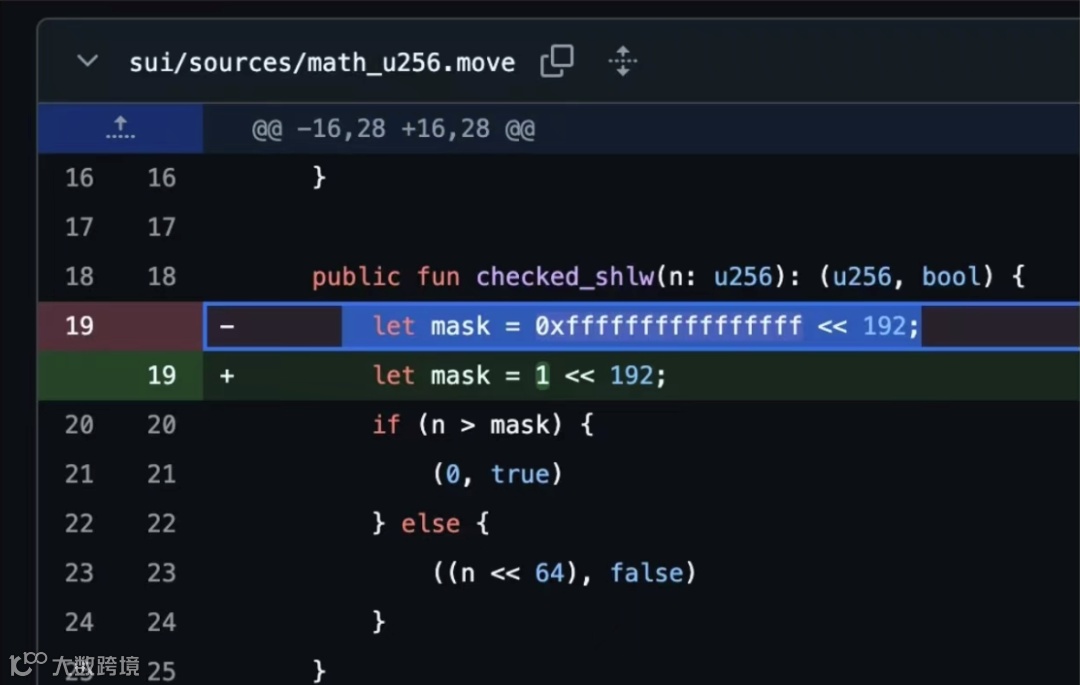Image resolution: width=1080 pixels, height=685 pixels.
Task: Click the added line 'let mask = 1 << 192;'
Action: tap(519, 375)
